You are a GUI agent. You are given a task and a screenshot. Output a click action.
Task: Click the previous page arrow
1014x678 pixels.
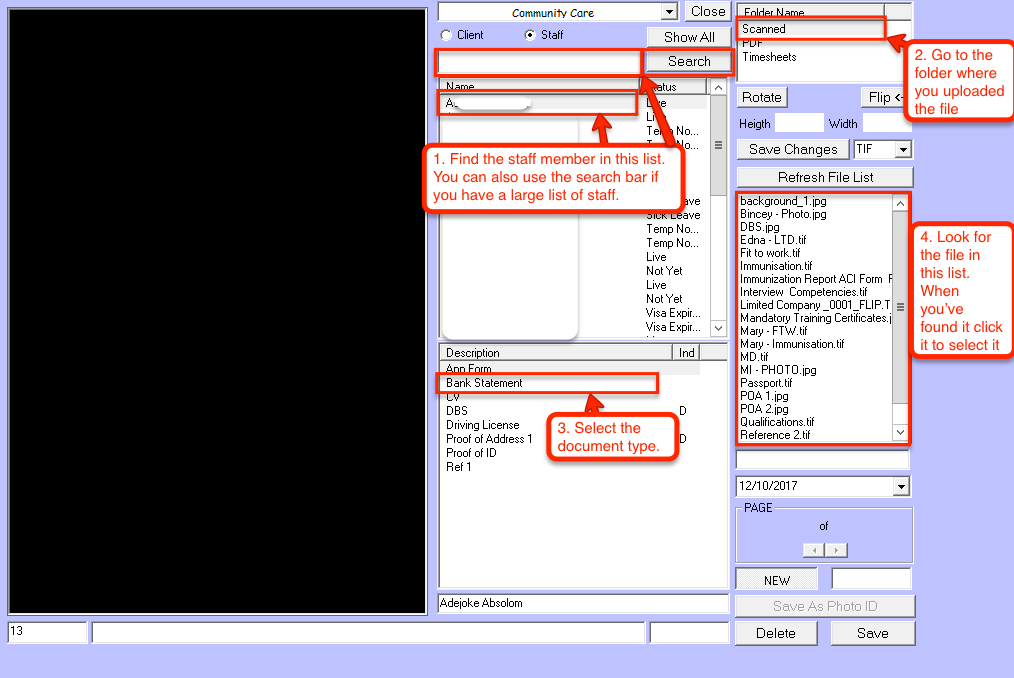[813, 550]
